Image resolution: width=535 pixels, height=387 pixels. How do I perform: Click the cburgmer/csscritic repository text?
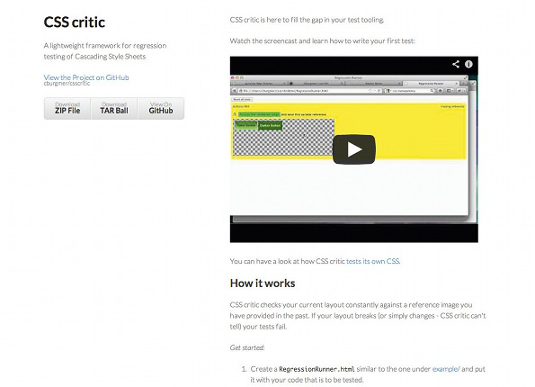67,84
